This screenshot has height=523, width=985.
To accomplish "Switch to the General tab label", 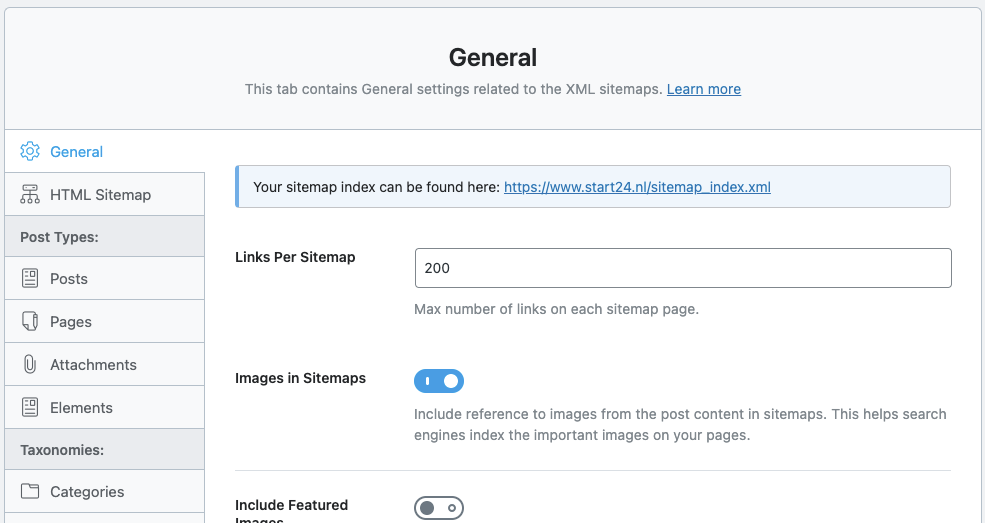I will coord(77,152).
